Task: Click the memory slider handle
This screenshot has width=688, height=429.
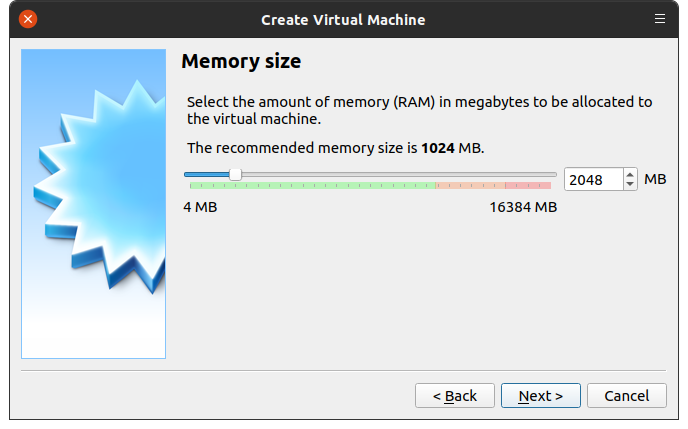Action: [x=235, y=174]
